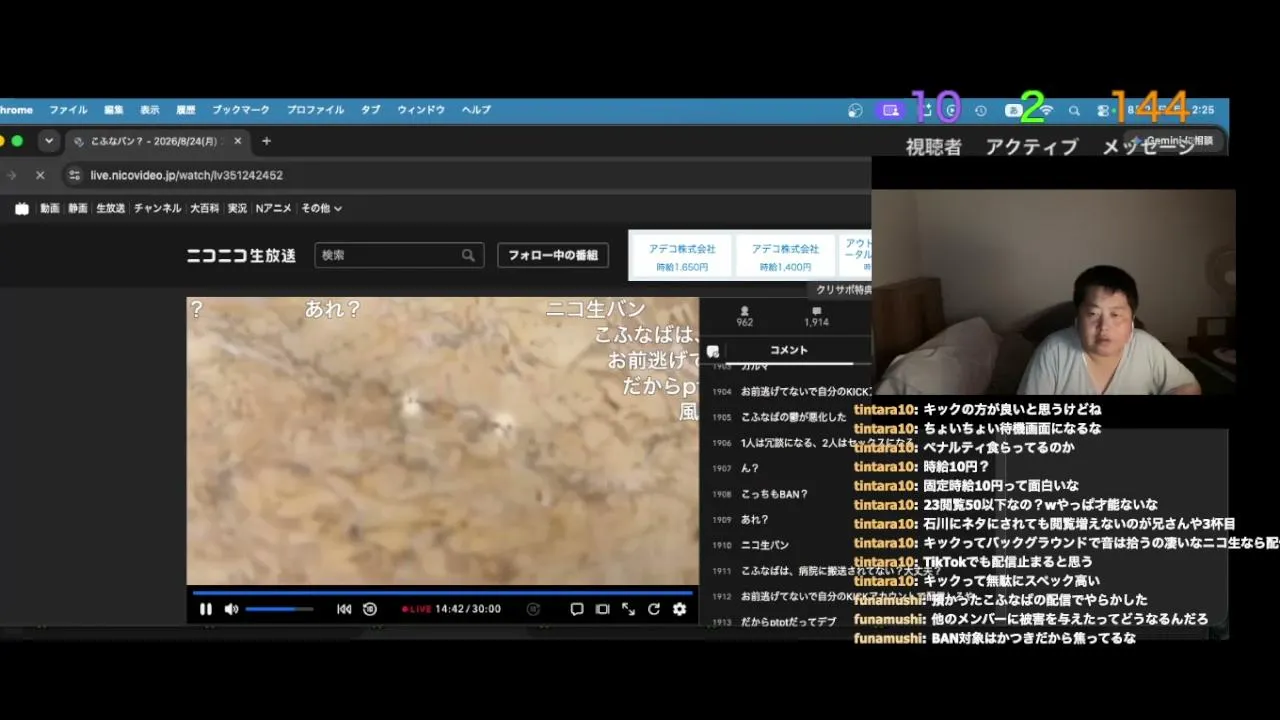This screenshot has width=1280, height=720.
Task: Open the 履歴 menu
Action: (x=186, y=110)
